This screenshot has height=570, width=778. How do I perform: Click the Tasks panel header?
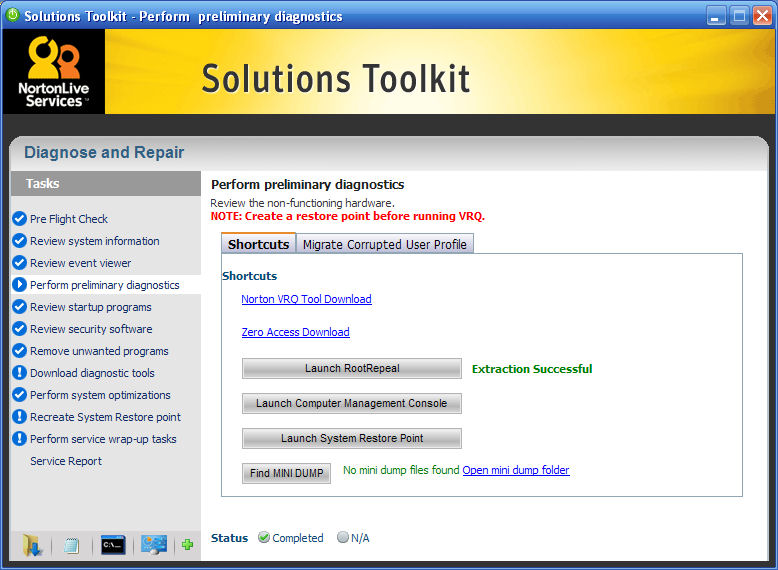[x=106, y=184]
